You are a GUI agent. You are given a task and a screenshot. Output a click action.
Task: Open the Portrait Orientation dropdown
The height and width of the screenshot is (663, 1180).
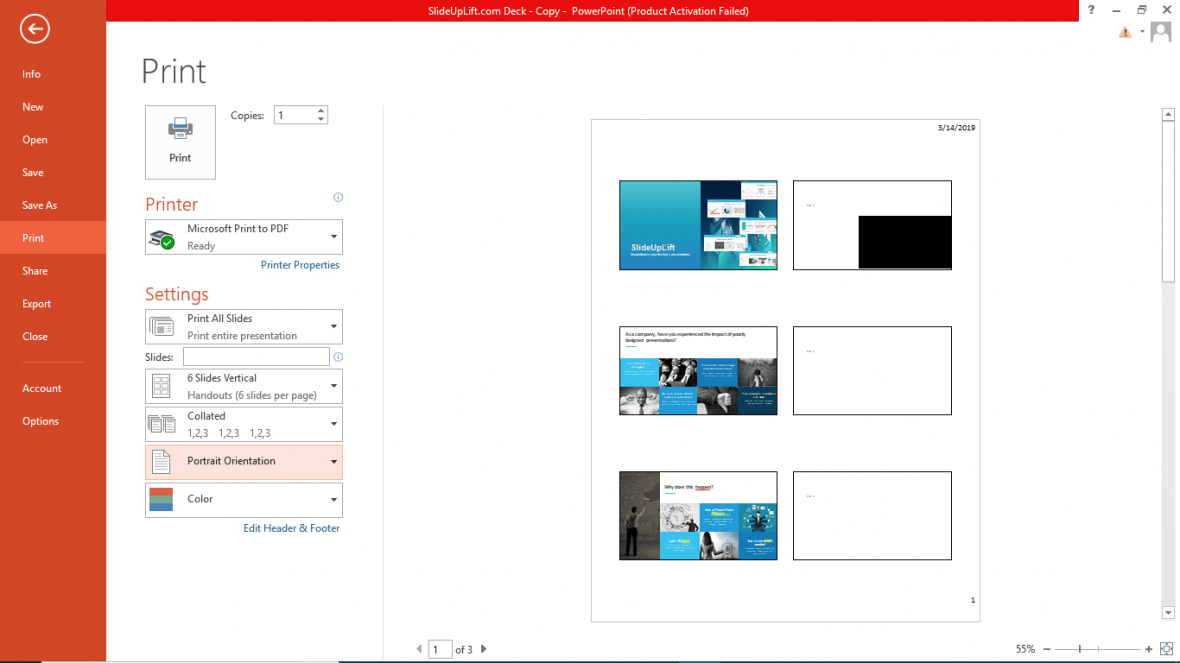tap(334, 461)
